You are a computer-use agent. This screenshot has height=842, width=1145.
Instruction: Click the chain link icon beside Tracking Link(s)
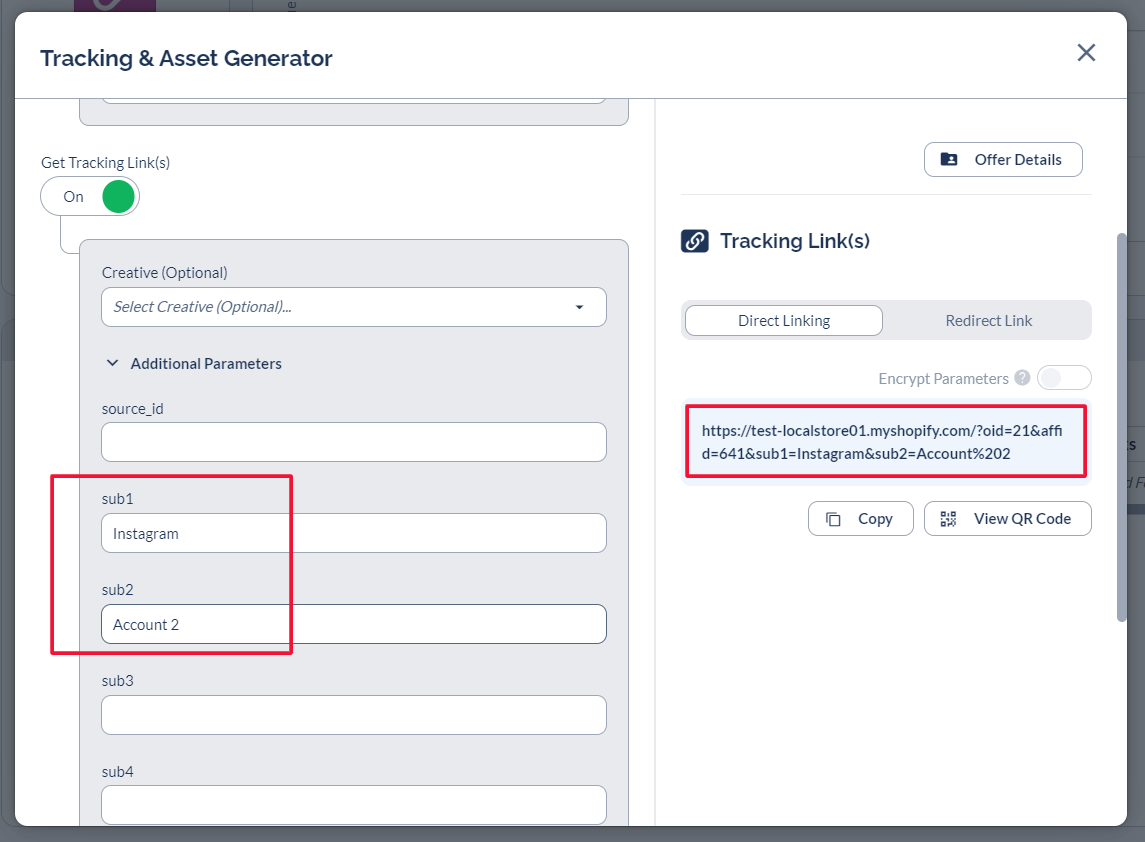coord(695,241)
